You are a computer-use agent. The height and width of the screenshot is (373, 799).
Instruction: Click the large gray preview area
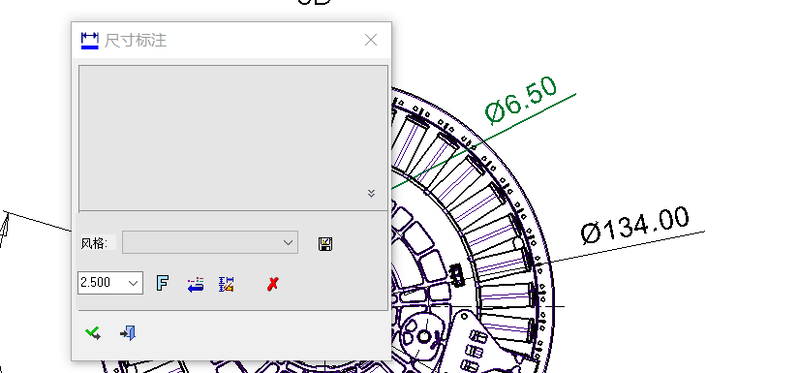click(233, 138)
